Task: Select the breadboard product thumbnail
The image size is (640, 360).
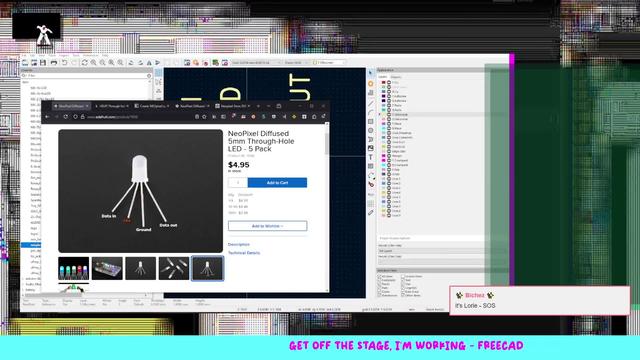Action: [107, 268]
